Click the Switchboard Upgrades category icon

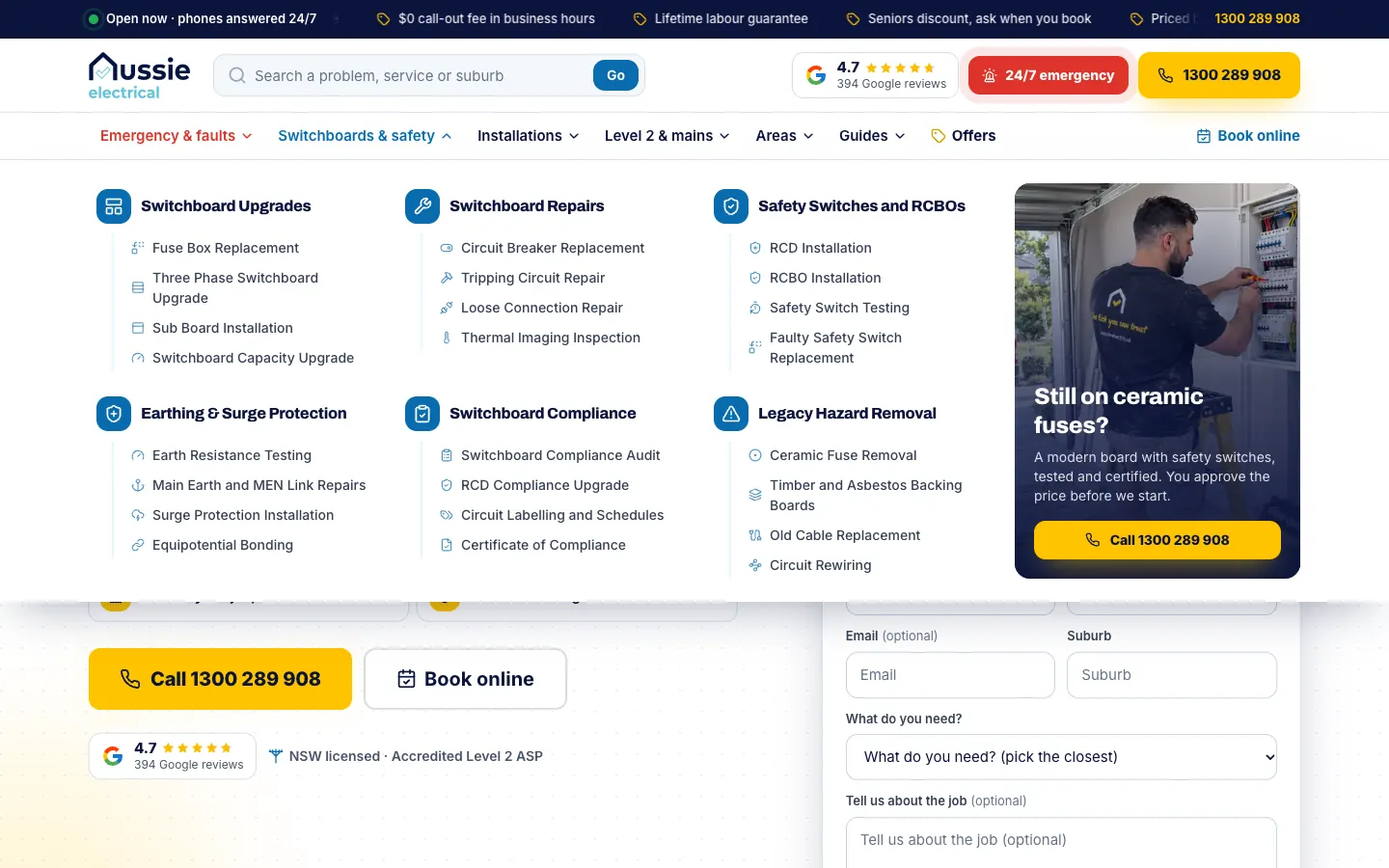click(114, 206)
